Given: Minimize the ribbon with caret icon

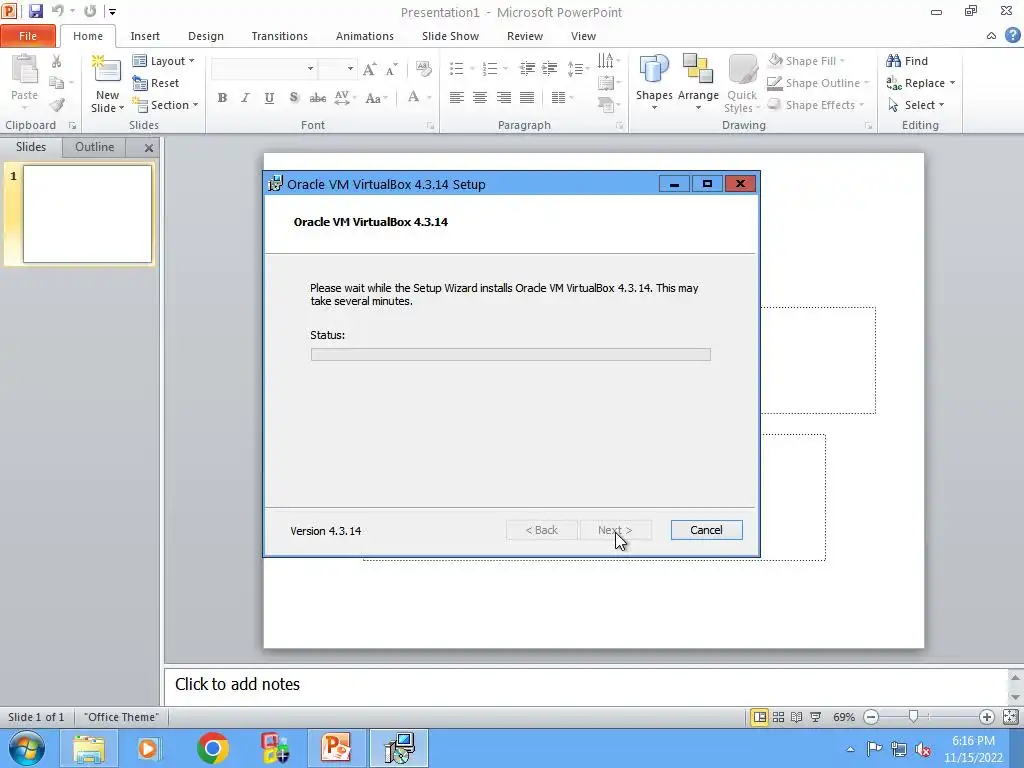Looking at the screenshot, I should click(x=991, y=36).
